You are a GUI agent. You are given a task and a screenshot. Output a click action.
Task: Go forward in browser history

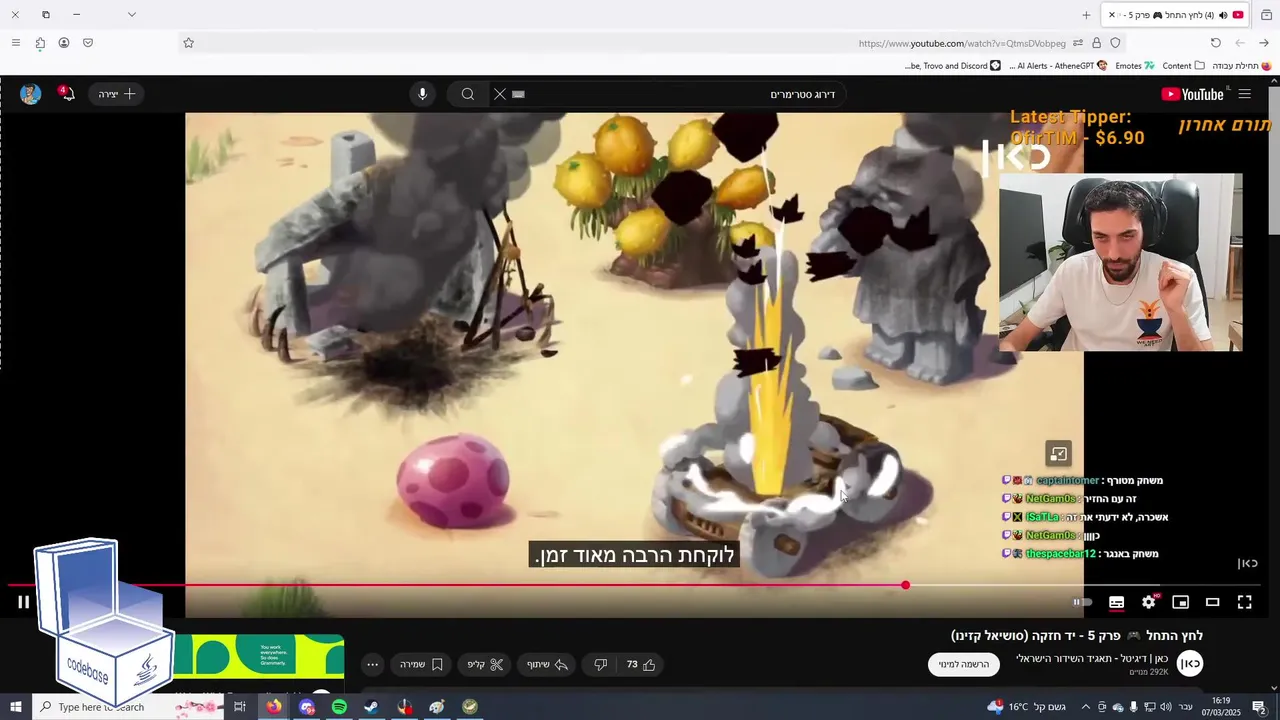[x=1240, y=43]
